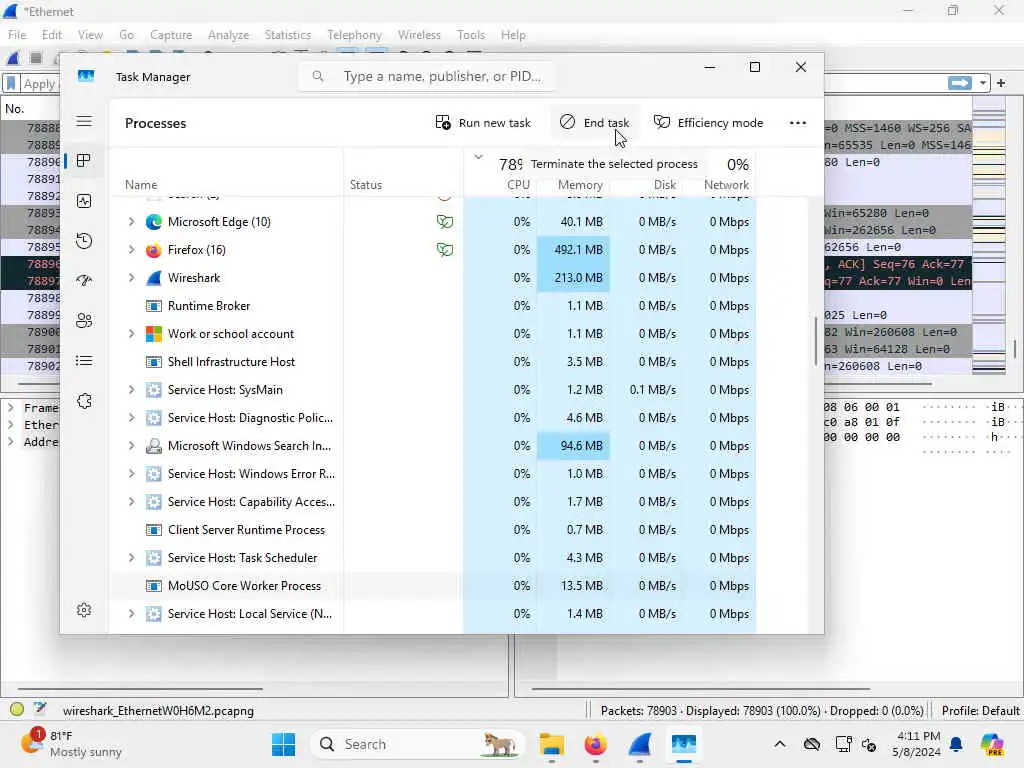Expand the Firefox (16) process group
1024x768 pixels.
pyautogui.click(x=131, y=250)
